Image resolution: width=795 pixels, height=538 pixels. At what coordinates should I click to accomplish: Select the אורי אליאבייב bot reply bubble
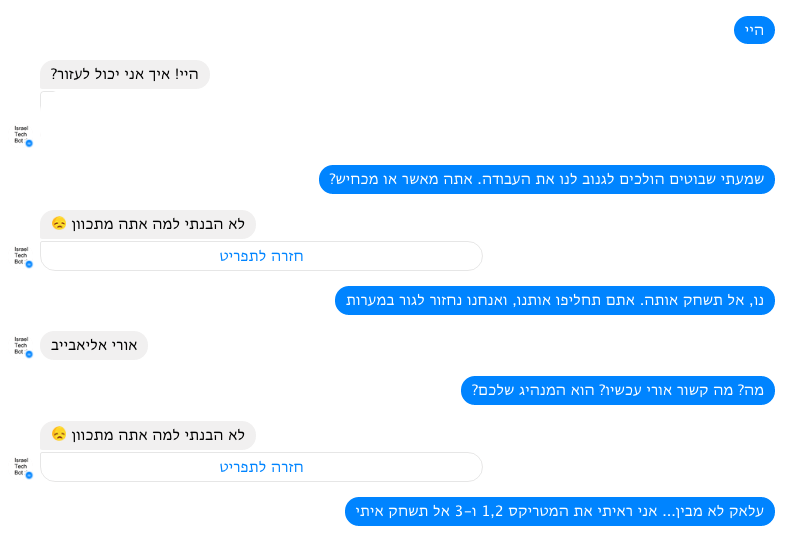click(94, 346)
